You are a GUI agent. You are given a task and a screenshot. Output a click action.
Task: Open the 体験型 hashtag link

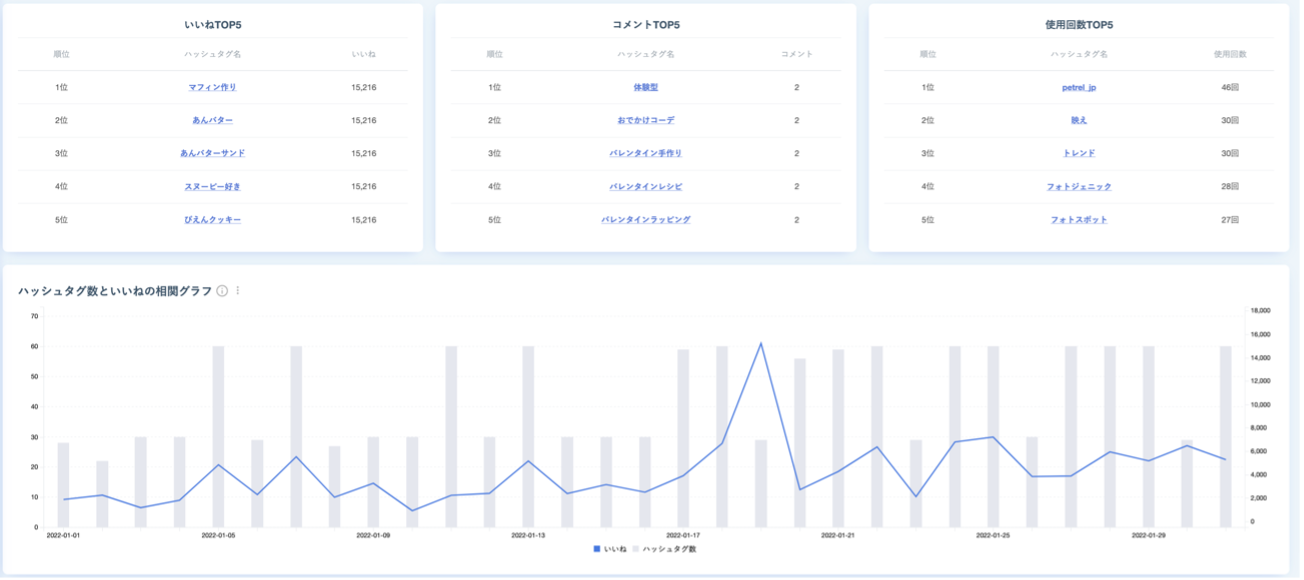[646, 87]
